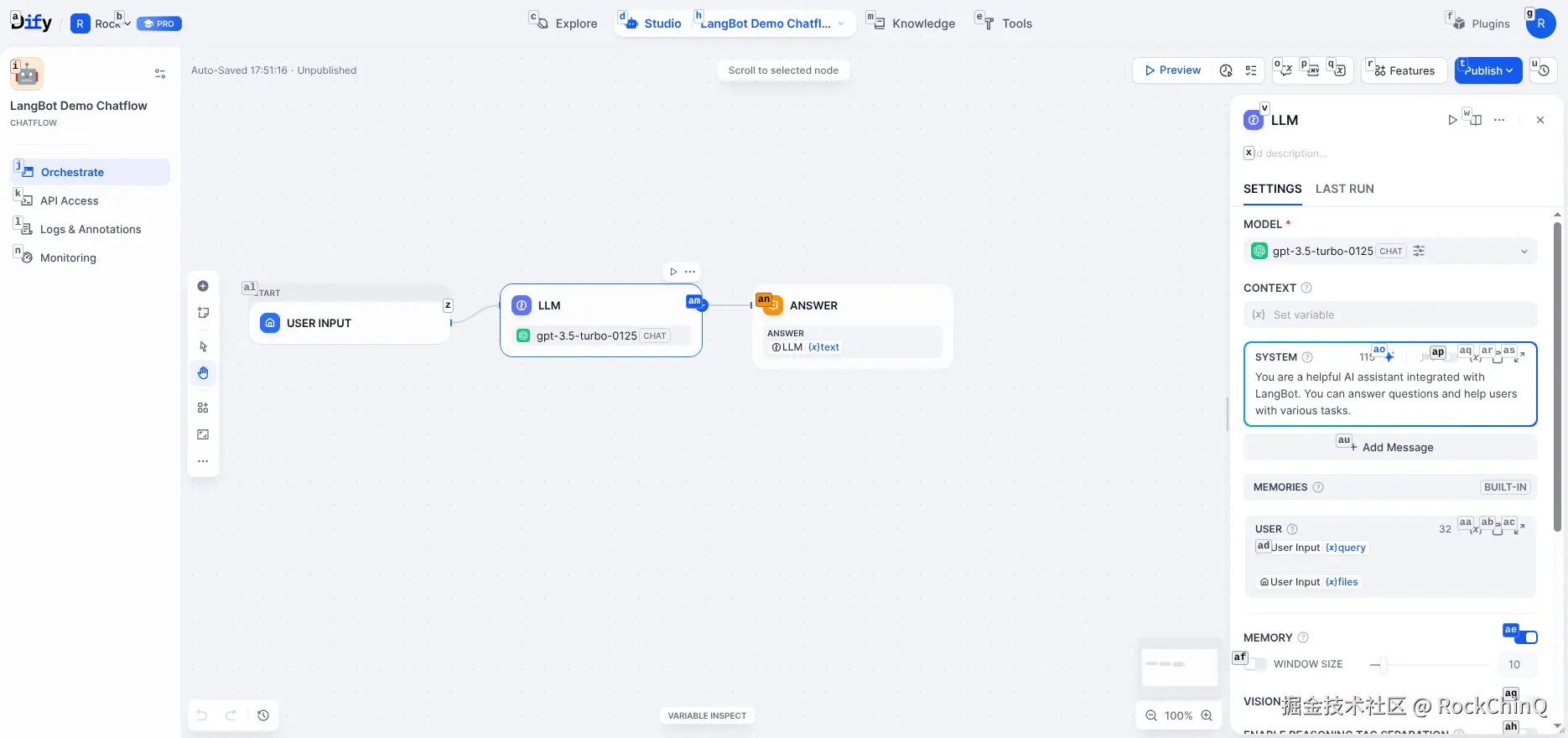
Task: Expand the LangBot Demo Chatfl... app switcher chevron
Action: tap(841, 23)
